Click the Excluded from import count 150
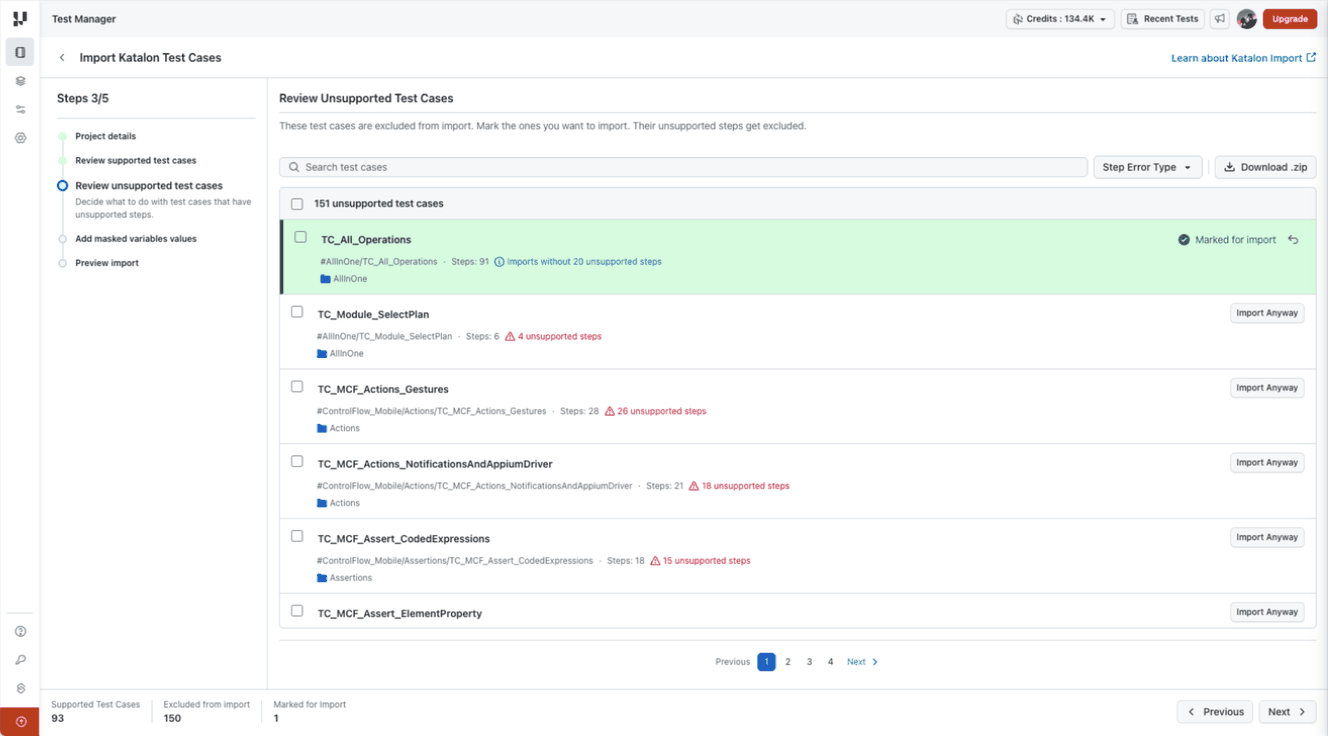 coord(172,718)
